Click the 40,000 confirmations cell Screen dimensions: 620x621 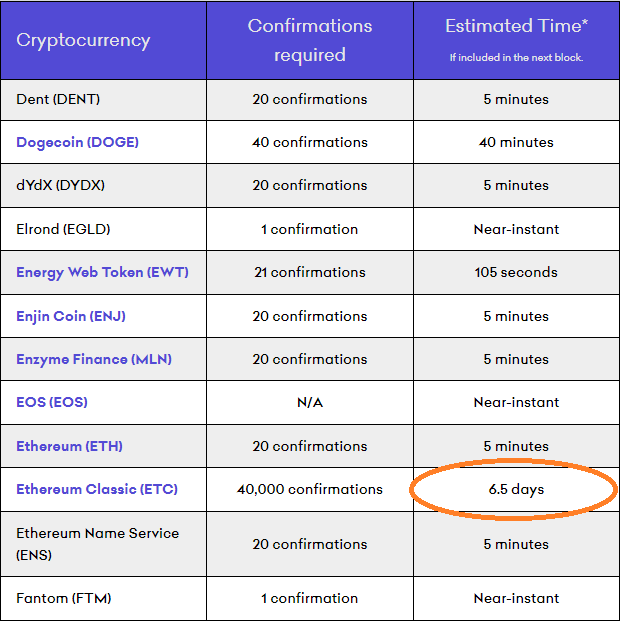[x=310, y=490]
